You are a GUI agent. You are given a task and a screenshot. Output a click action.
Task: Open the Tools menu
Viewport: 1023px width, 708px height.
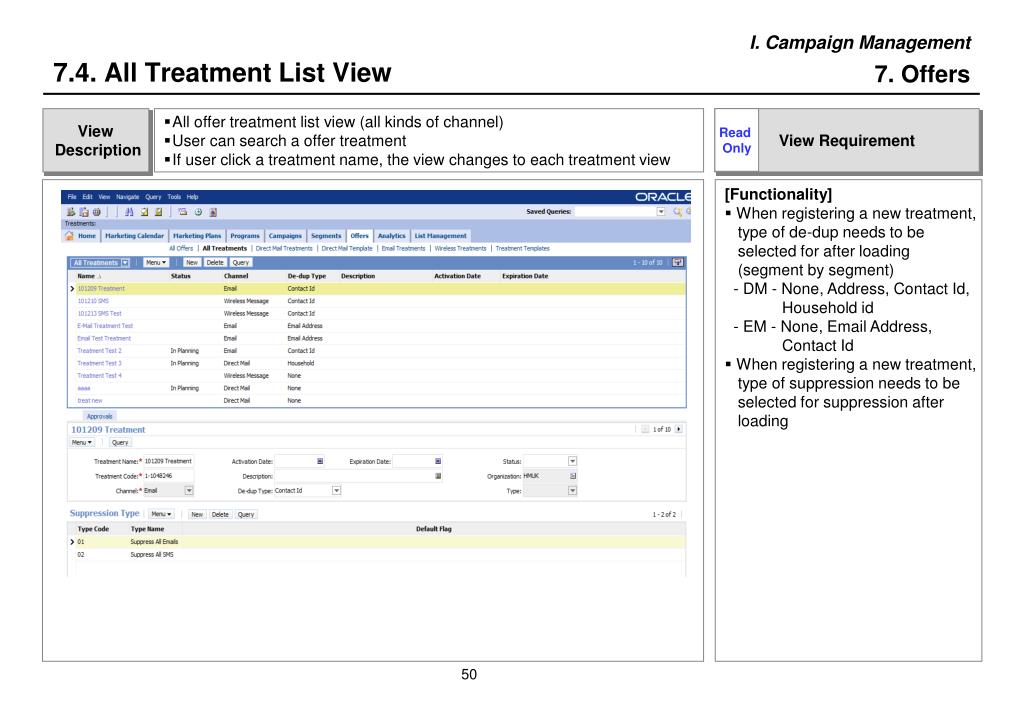(x=174, y=196)
